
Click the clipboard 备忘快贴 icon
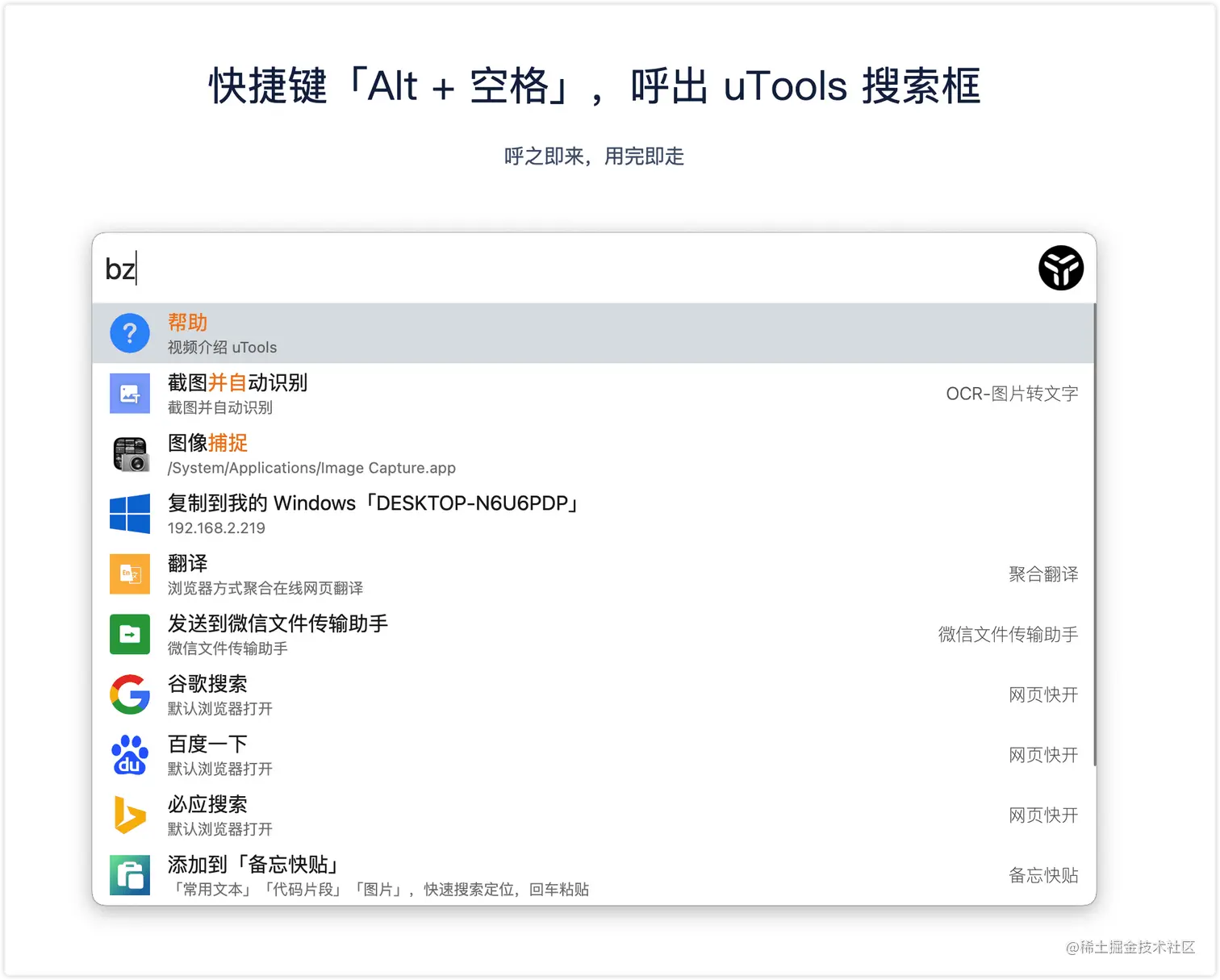pyautogui.click(x=130, y=875)
